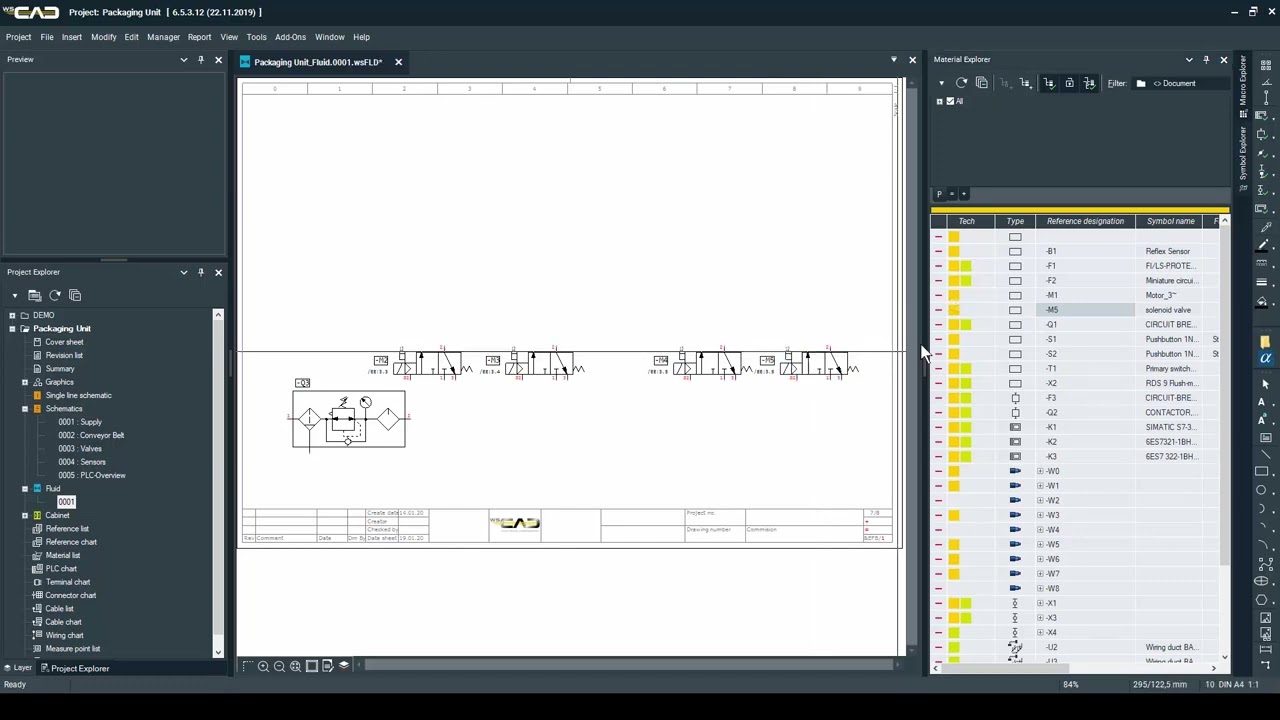Viewport: 1280px width, 720px height.
Task: Click the full page view icon below drawing
Action: tap(311, 666)
